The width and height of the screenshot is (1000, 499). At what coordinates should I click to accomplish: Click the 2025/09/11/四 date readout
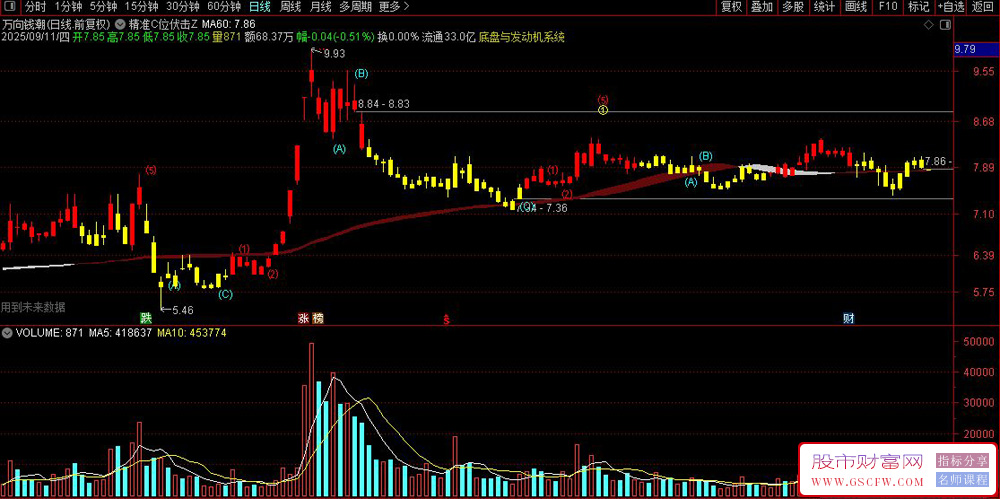pyautogui.click(x=35, y=37)
